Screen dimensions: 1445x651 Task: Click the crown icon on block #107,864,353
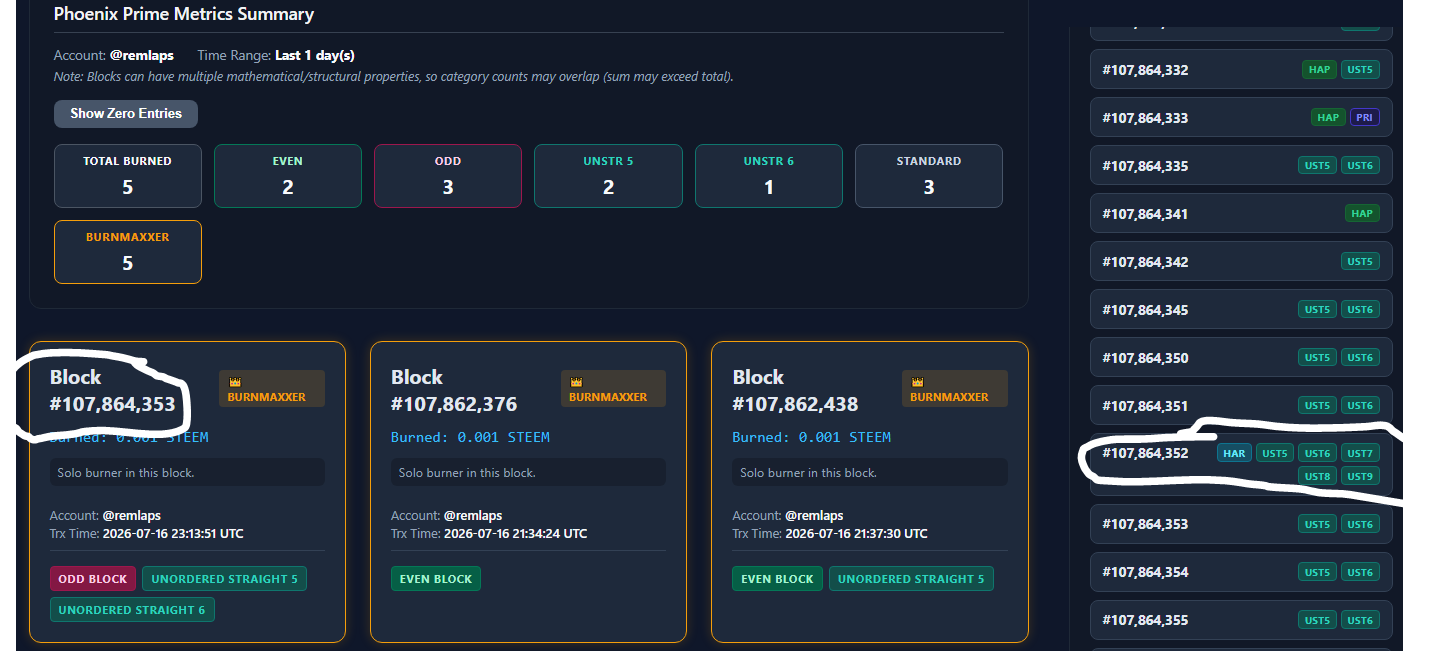[x=234, y=382]
